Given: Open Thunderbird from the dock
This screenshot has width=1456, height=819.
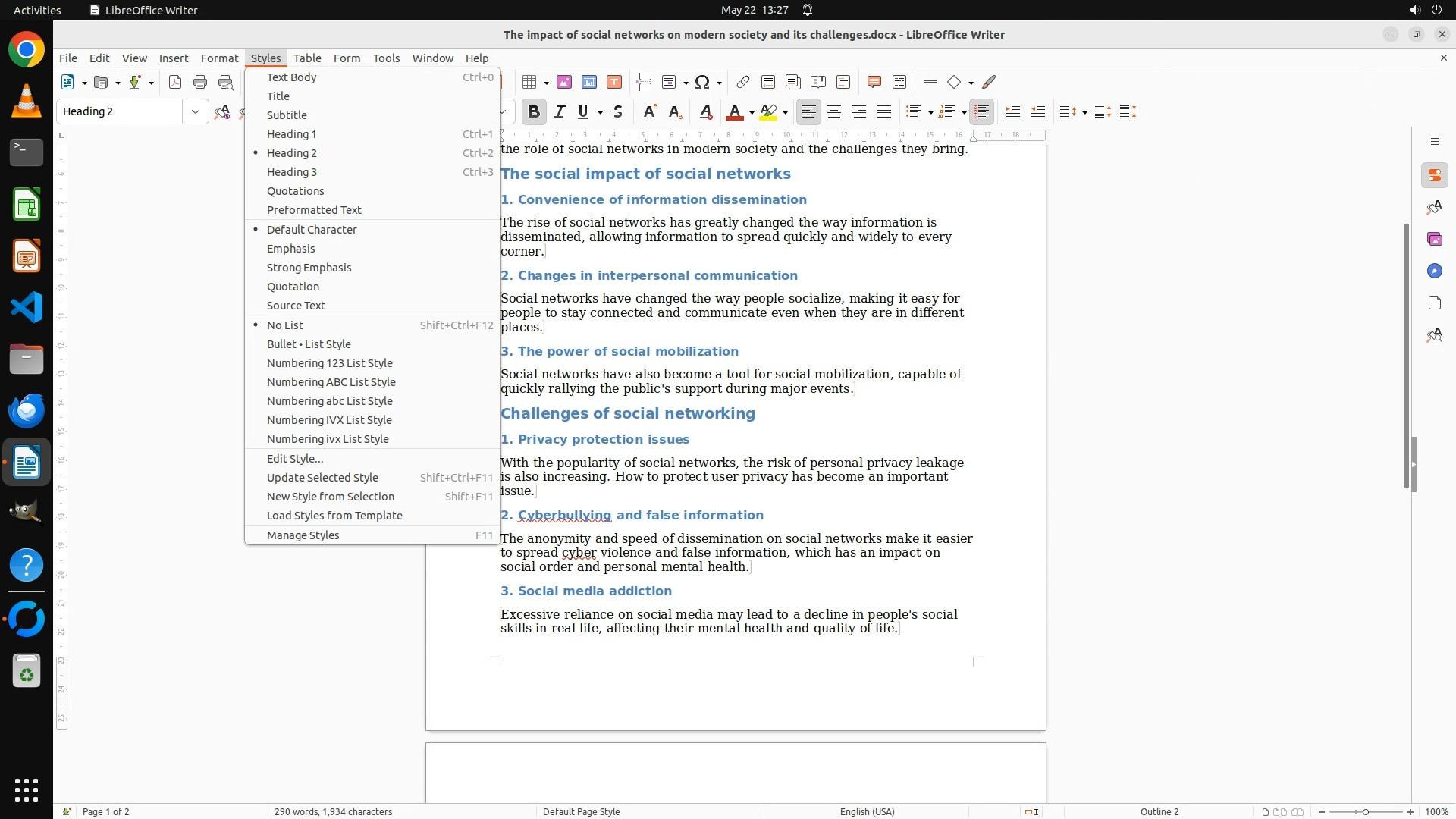Looking at the screenshot, I should [x=27, y=411].
